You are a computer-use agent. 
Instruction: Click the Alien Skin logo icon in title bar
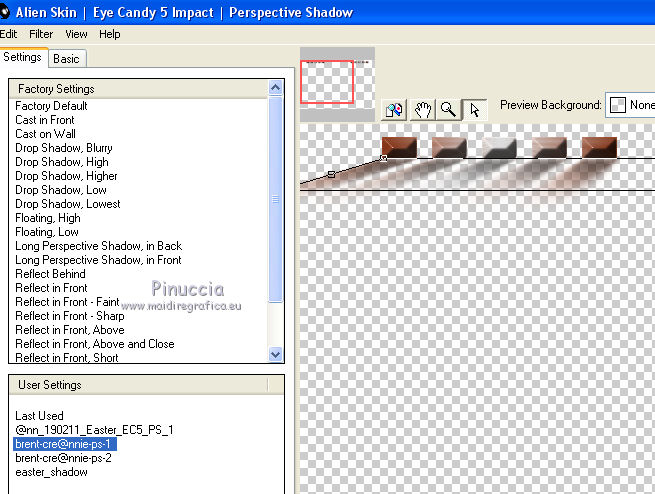(x=4, y=12)
